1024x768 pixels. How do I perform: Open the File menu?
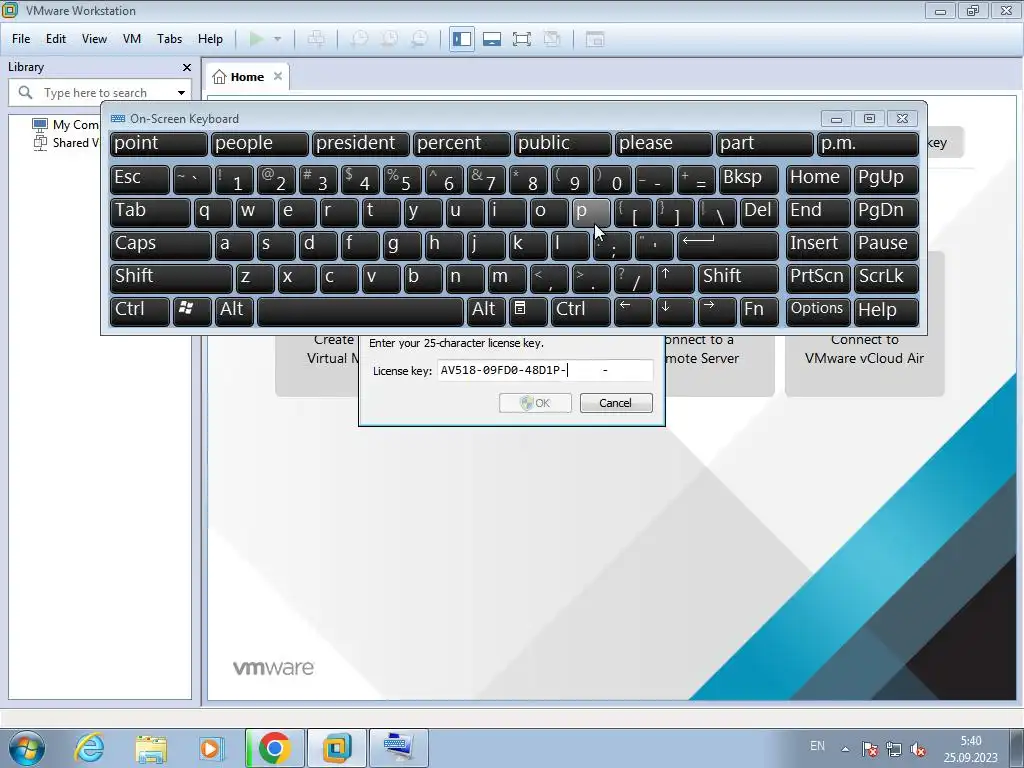pos(21,39)
